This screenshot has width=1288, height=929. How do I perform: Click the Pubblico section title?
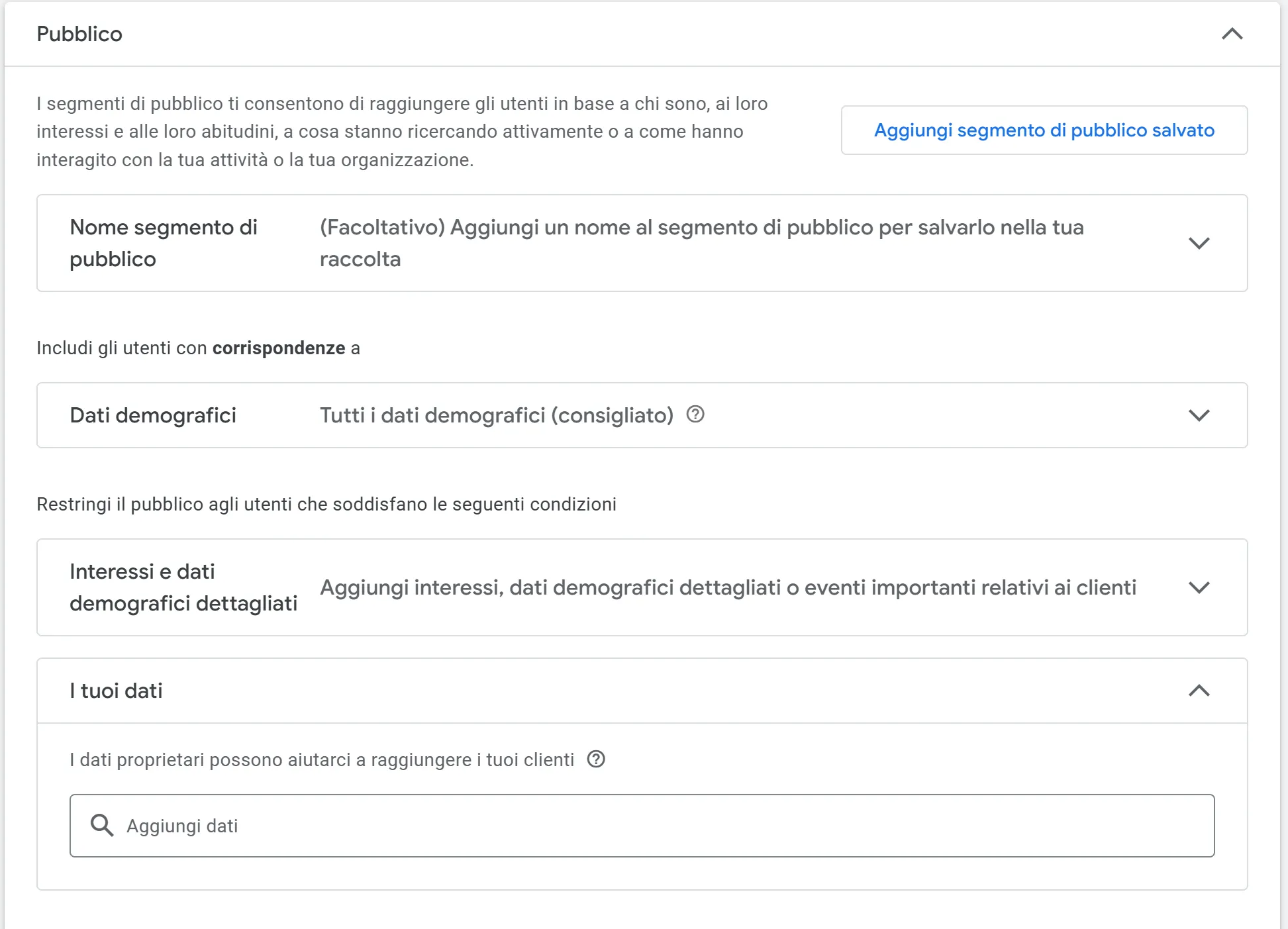coord(79,34)
